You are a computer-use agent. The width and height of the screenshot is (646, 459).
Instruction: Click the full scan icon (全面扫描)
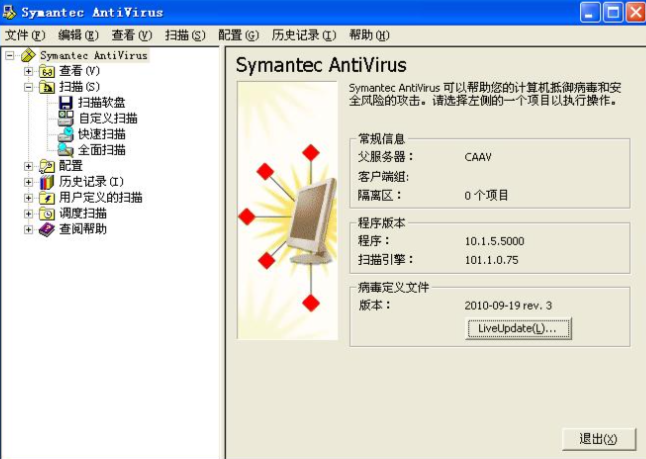65,150
